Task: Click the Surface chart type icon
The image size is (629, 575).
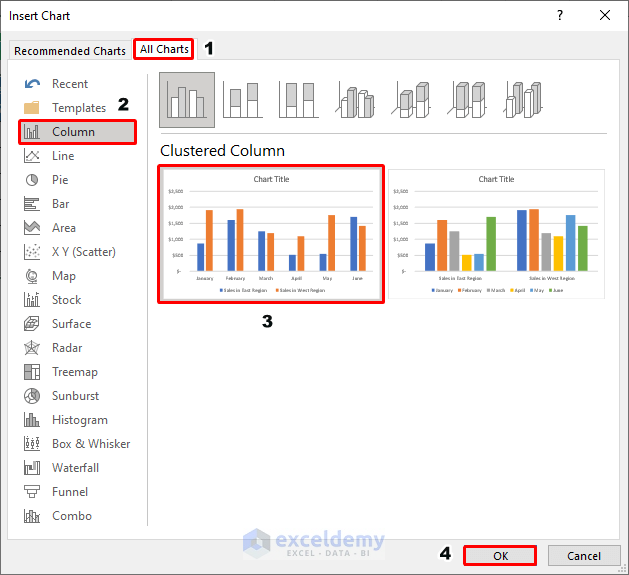Action: [32, 324]
